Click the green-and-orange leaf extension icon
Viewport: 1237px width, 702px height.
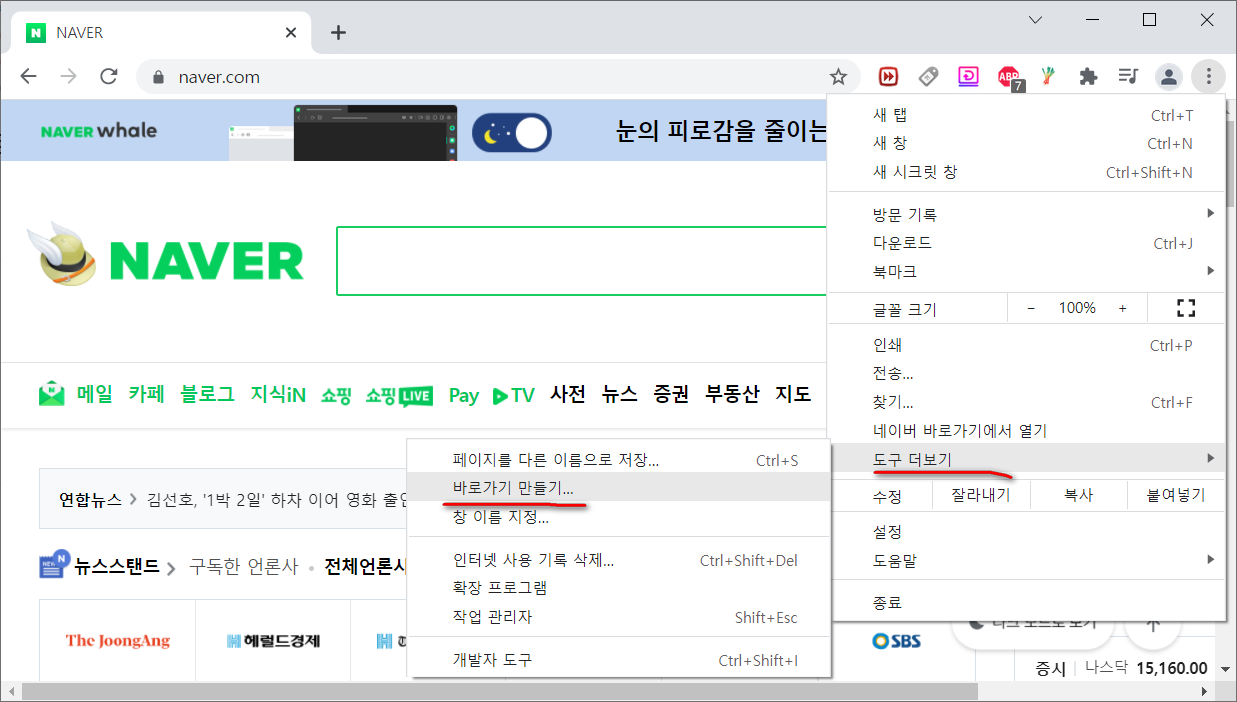click(1048, 76)
